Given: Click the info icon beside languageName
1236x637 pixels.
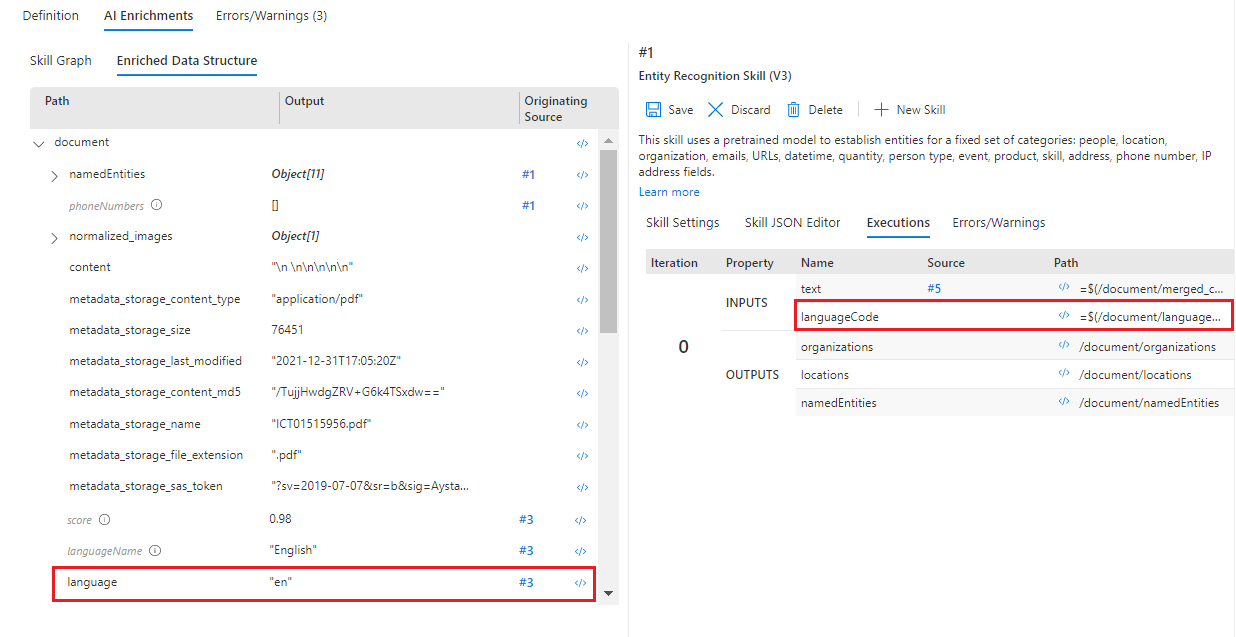Looking at the screenshot, I should pos(155,551).
